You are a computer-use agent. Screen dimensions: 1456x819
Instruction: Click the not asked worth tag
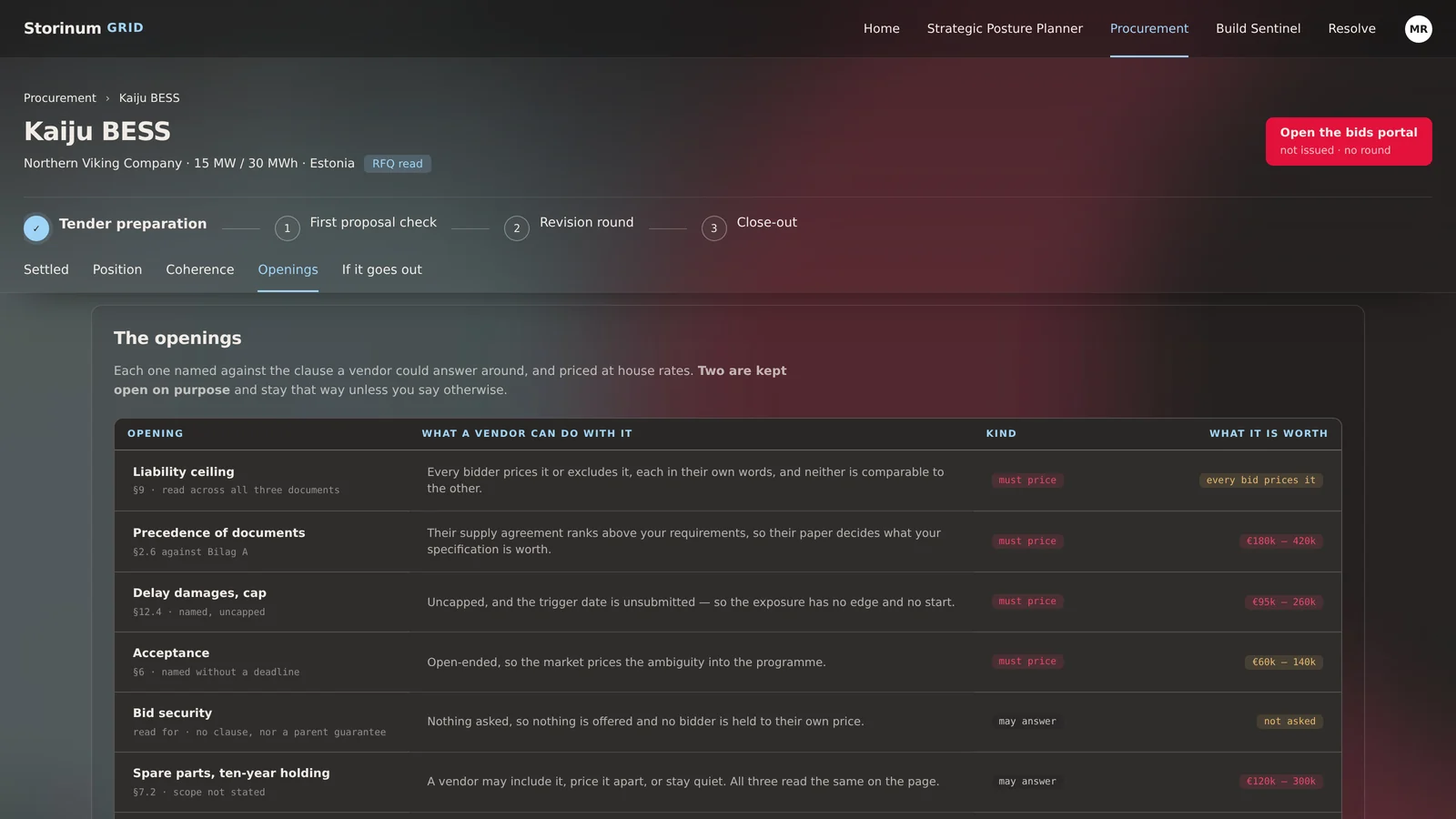click(1289, 722)
